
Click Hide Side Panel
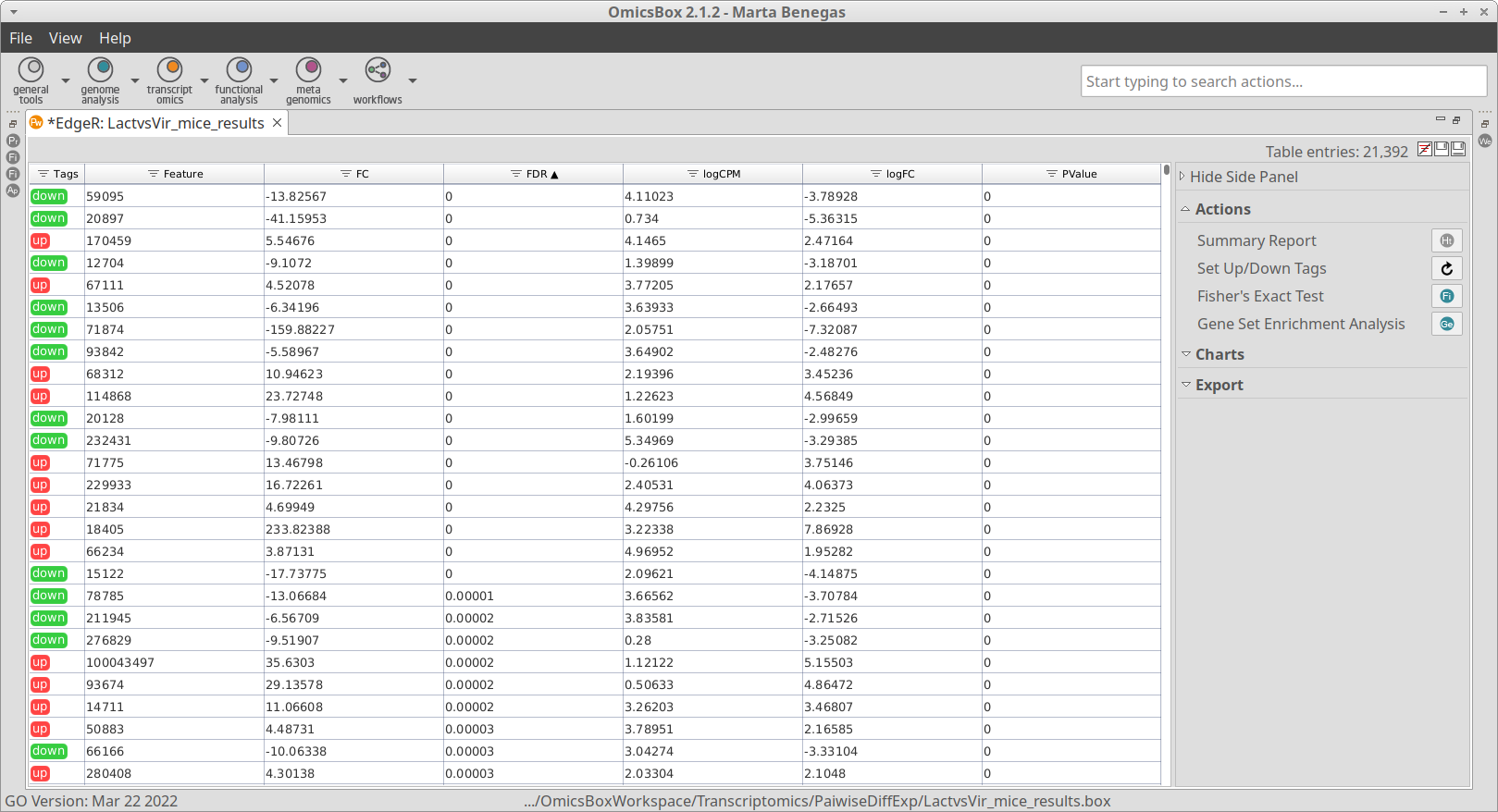[1243, 177]
